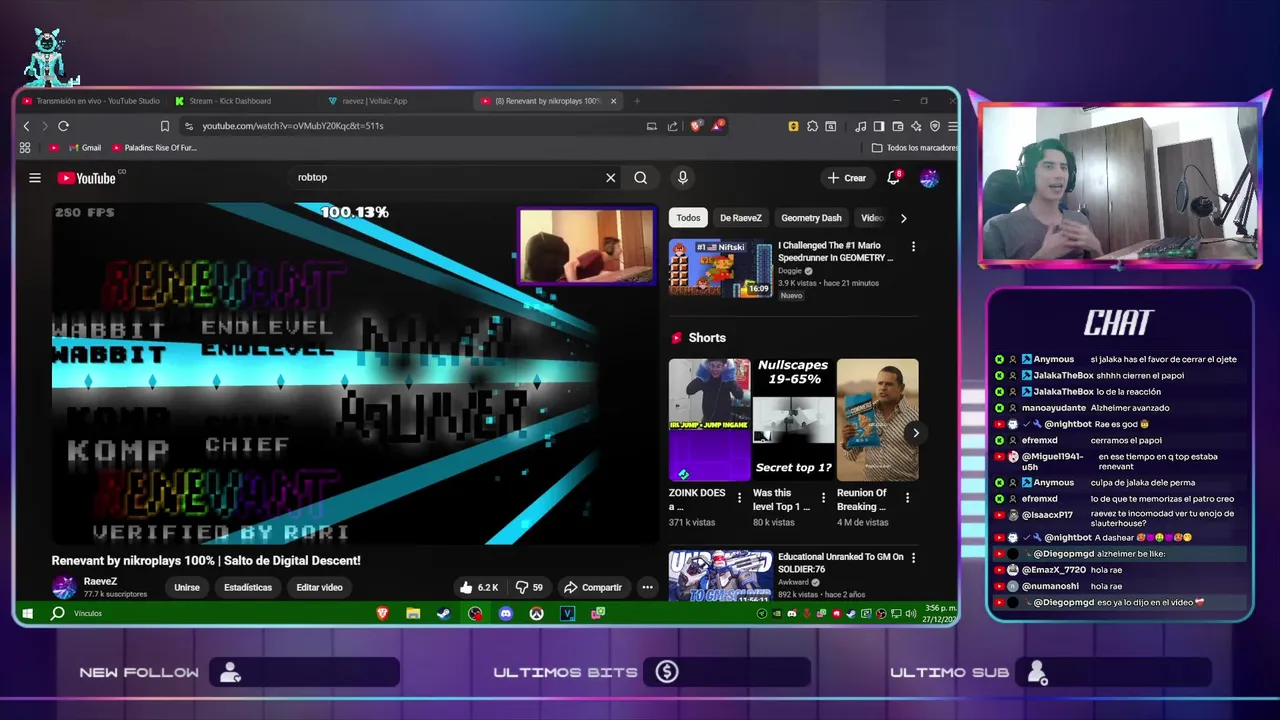Screen dimensions: 1280x720
Task: Share this page via the browser share icon
Action: point(672,126)
